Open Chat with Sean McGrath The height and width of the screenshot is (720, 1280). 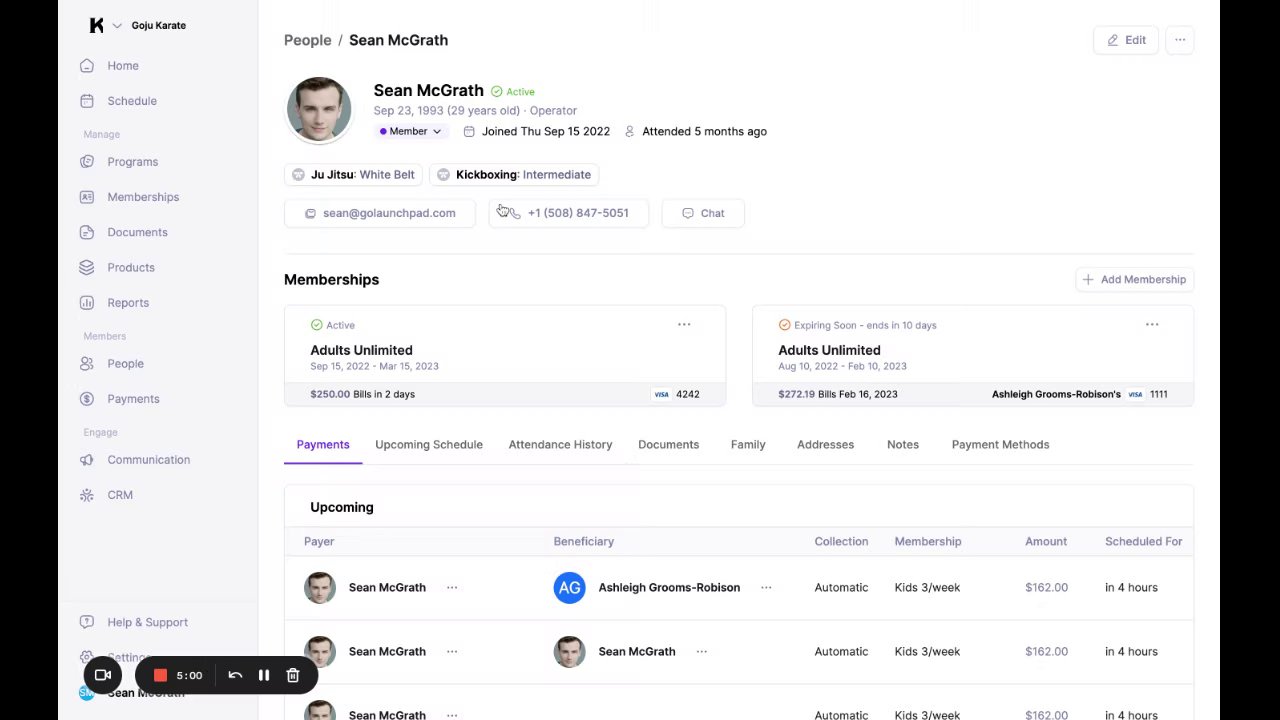[x=703, y=213]
